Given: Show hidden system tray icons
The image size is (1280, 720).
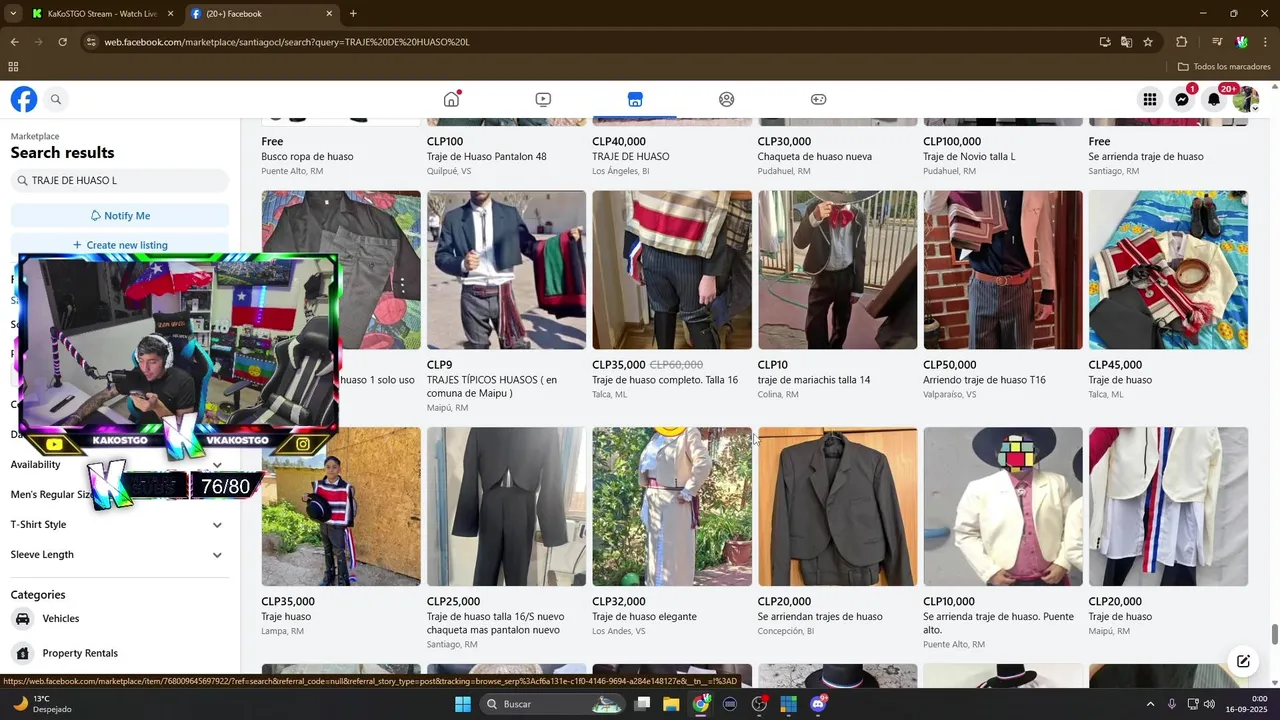Looking at the screenshot, I should coord(1150,704).
